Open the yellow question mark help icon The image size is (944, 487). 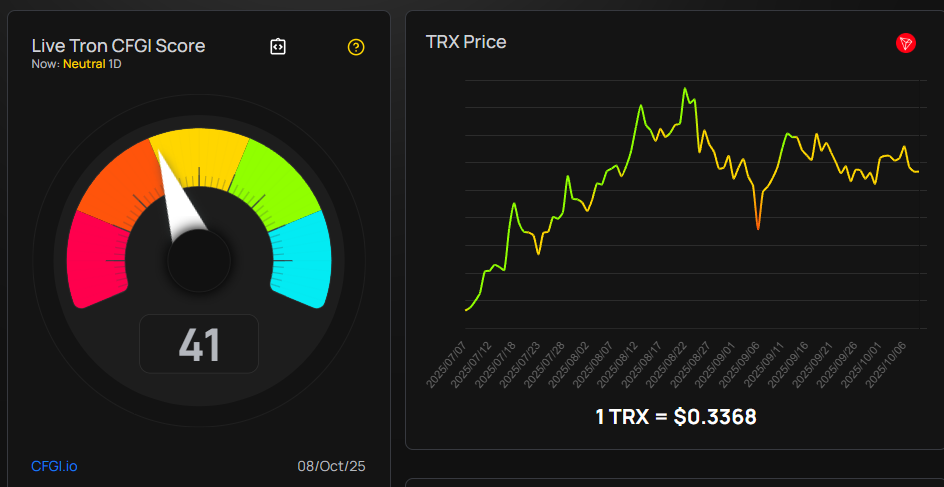356,46
